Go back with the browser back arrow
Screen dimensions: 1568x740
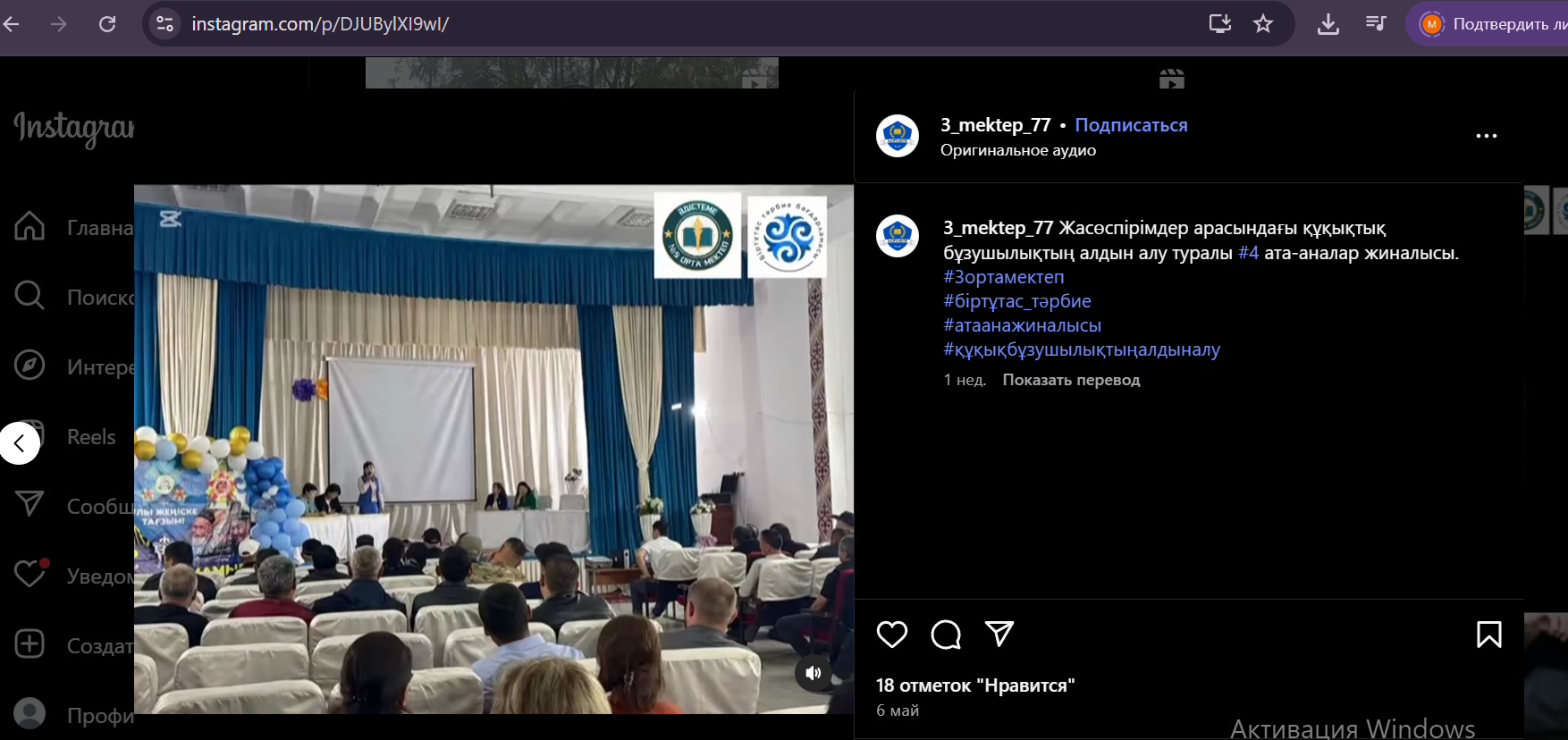11,24
